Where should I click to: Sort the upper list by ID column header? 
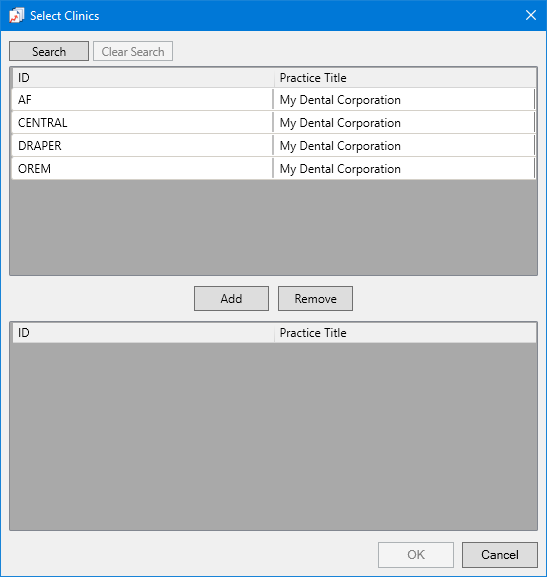click(143, 78)
